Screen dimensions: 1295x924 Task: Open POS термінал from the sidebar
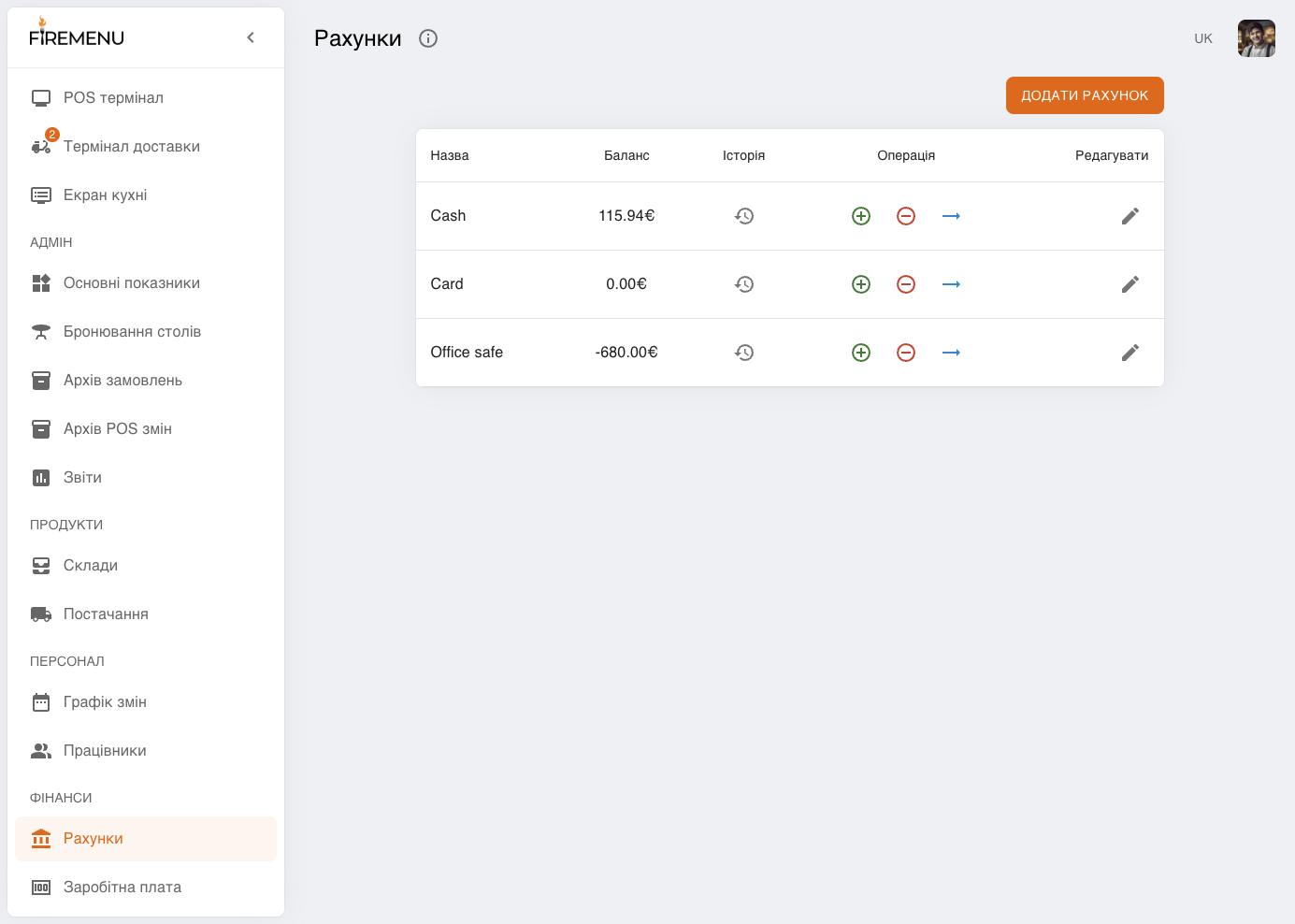146,98
